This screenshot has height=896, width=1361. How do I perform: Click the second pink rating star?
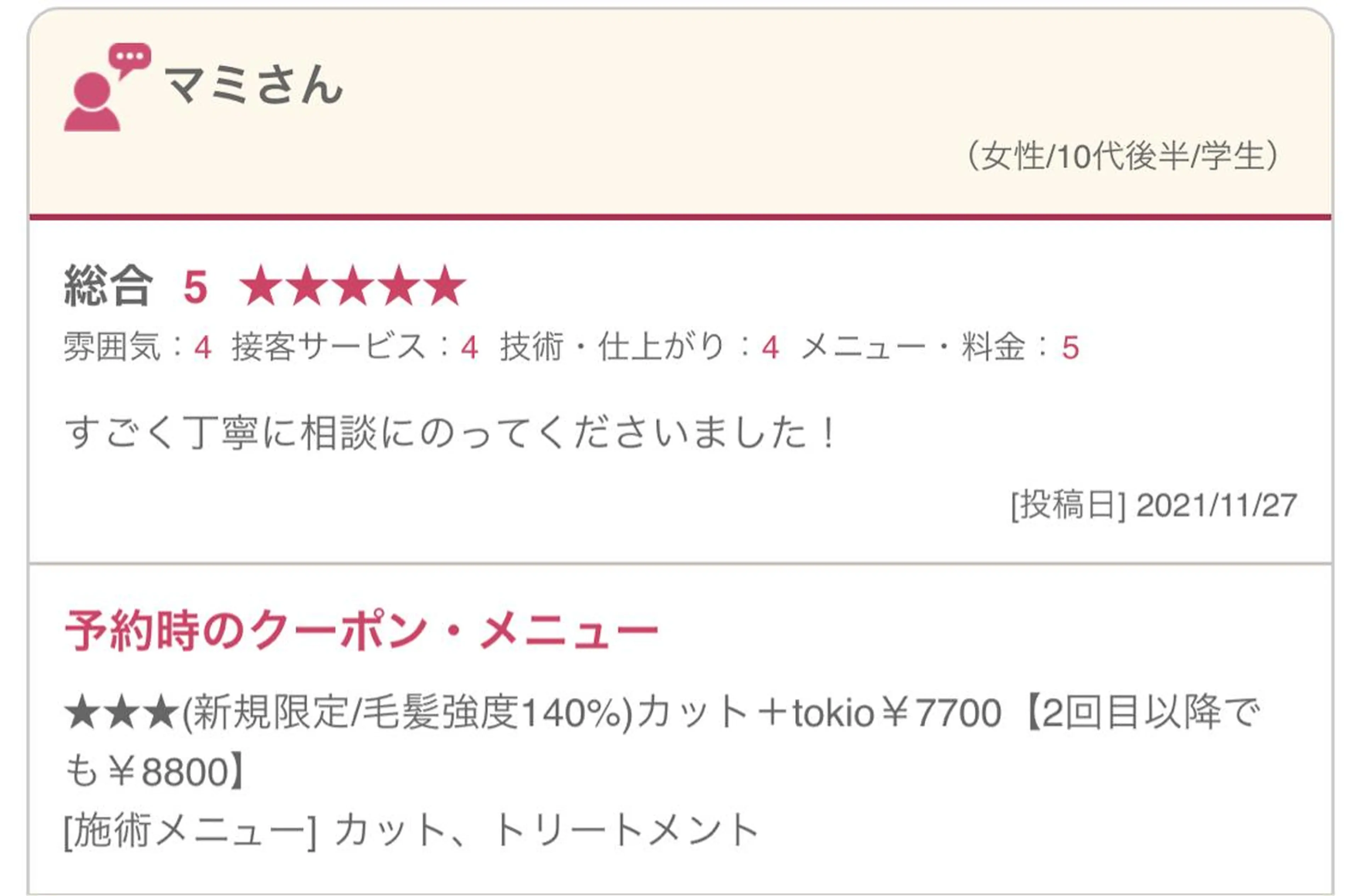click(307, 285)
